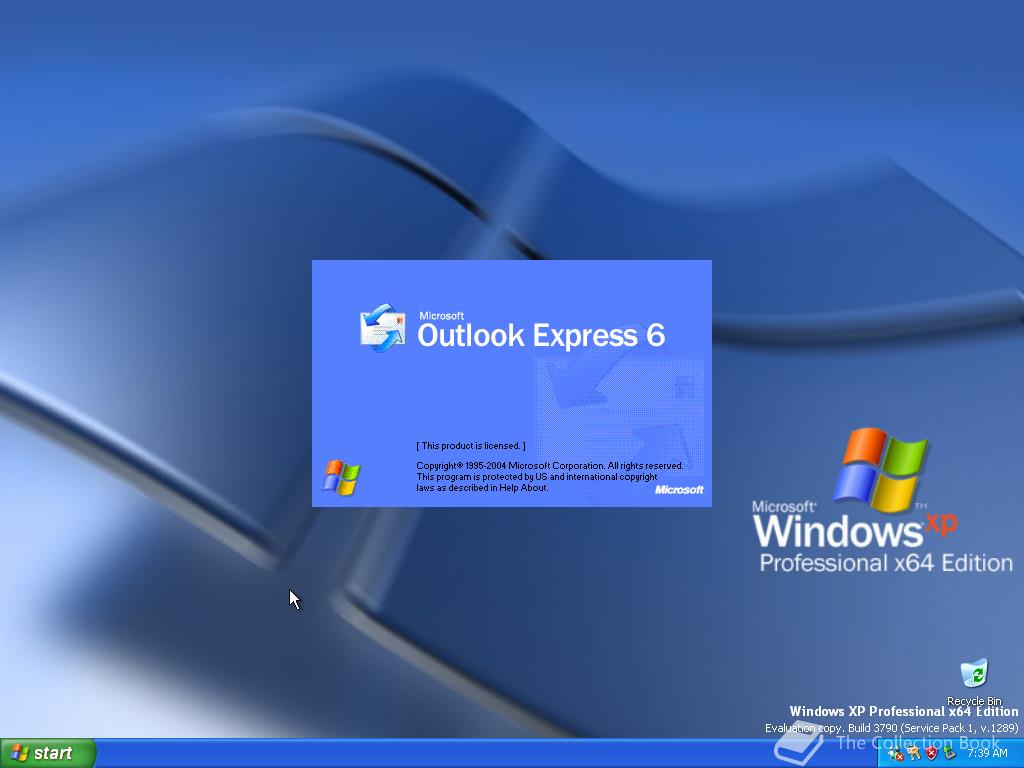Click the Windows activation keys tray icon
1024x768 pixels.
914,753
